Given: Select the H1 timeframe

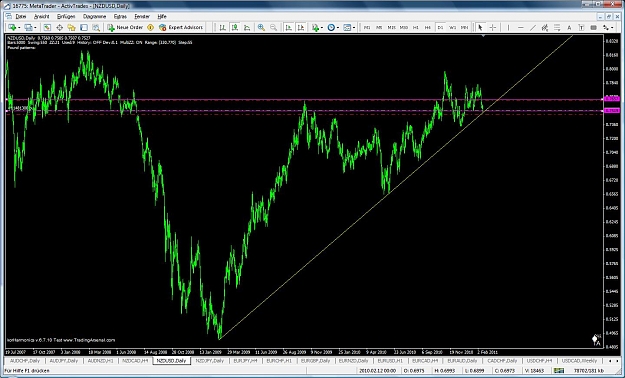Looking at the screenshot, I should pyautogui.click(x=416, y=28).
